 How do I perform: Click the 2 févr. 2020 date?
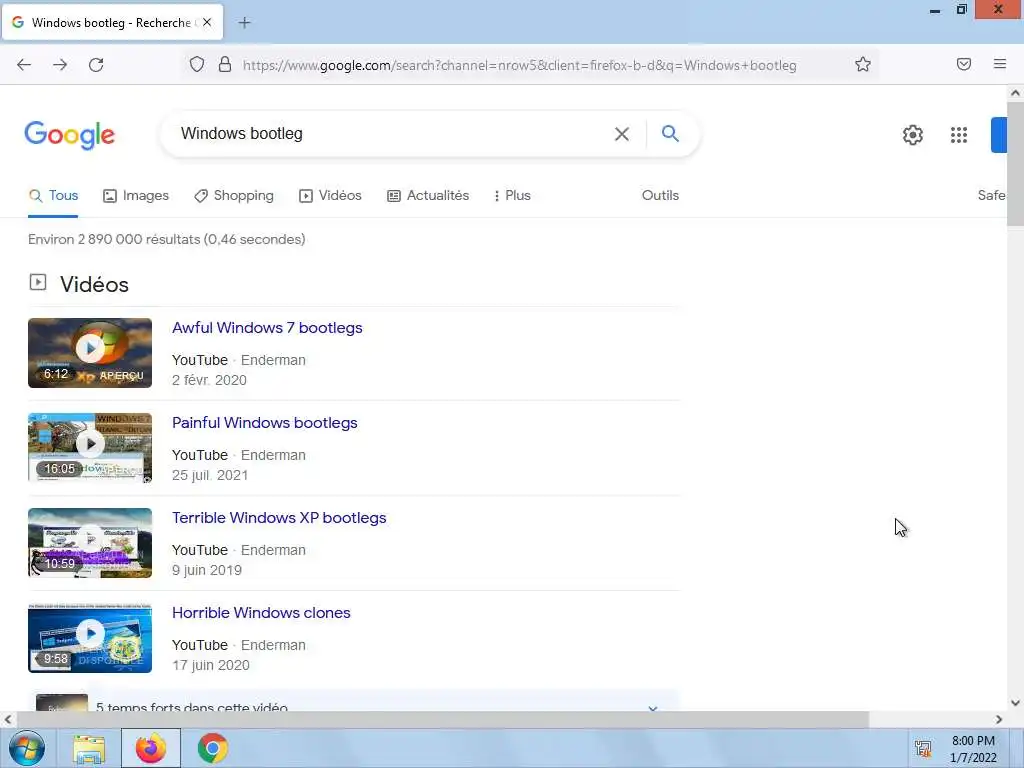(209, 380)
